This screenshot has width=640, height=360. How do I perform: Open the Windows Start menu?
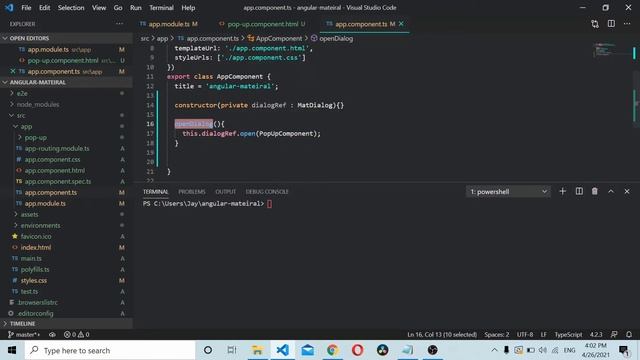coord(12,350)
